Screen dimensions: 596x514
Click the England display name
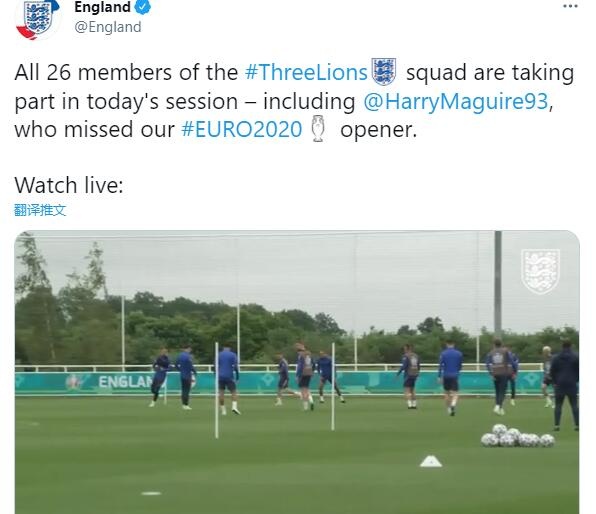click(x=102, y=7)
